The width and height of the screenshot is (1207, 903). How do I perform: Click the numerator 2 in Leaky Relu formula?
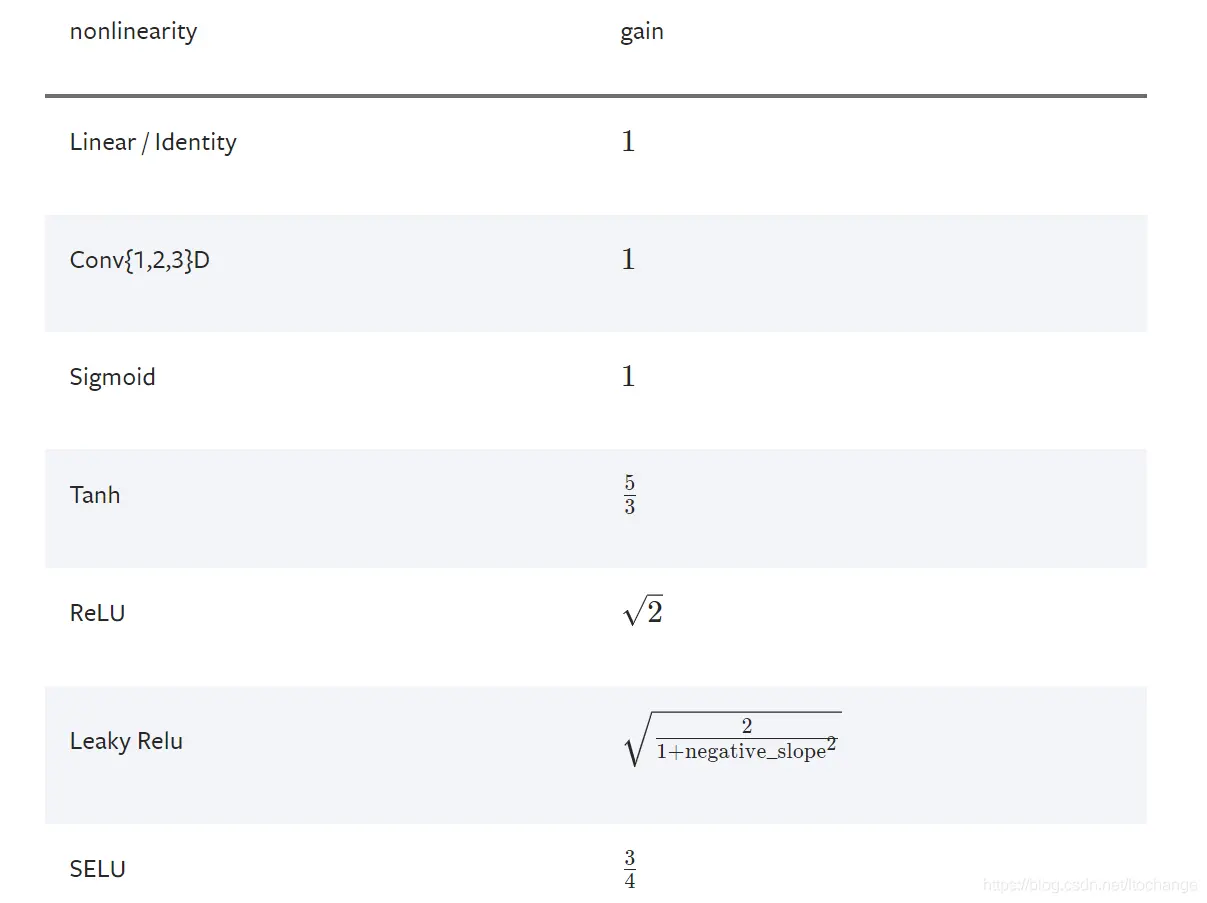(x=747, y=726)
